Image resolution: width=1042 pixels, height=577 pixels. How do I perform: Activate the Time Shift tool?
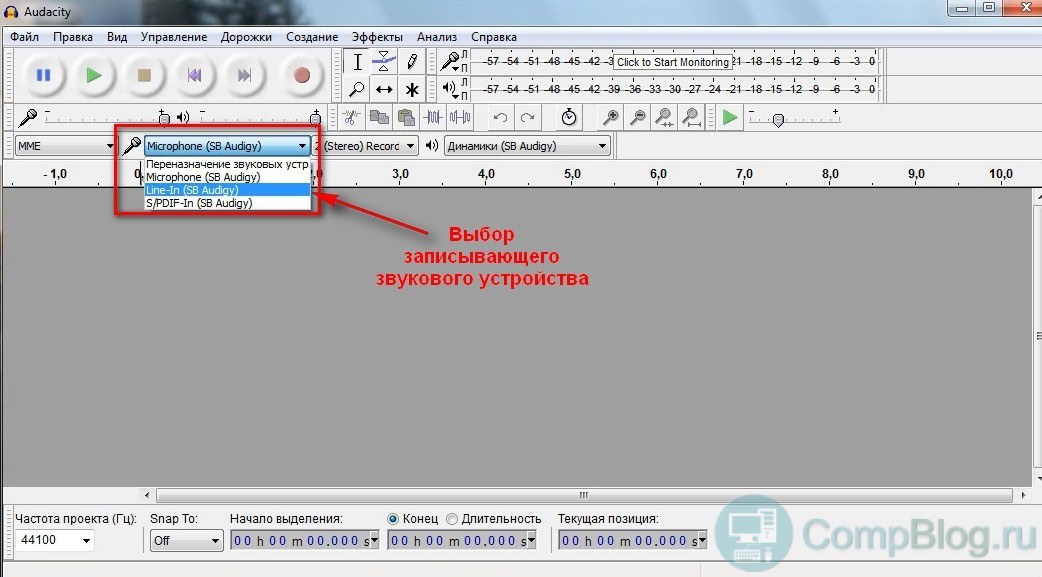click(x=384, y=89)
